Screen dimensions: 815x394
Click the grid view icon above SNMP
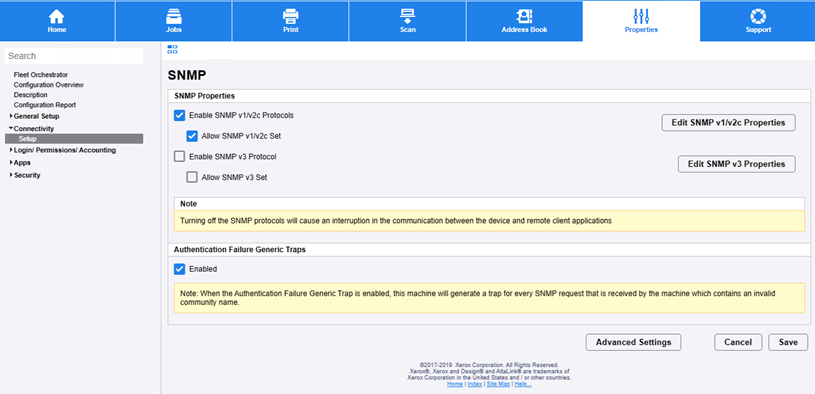coord(173,49)
